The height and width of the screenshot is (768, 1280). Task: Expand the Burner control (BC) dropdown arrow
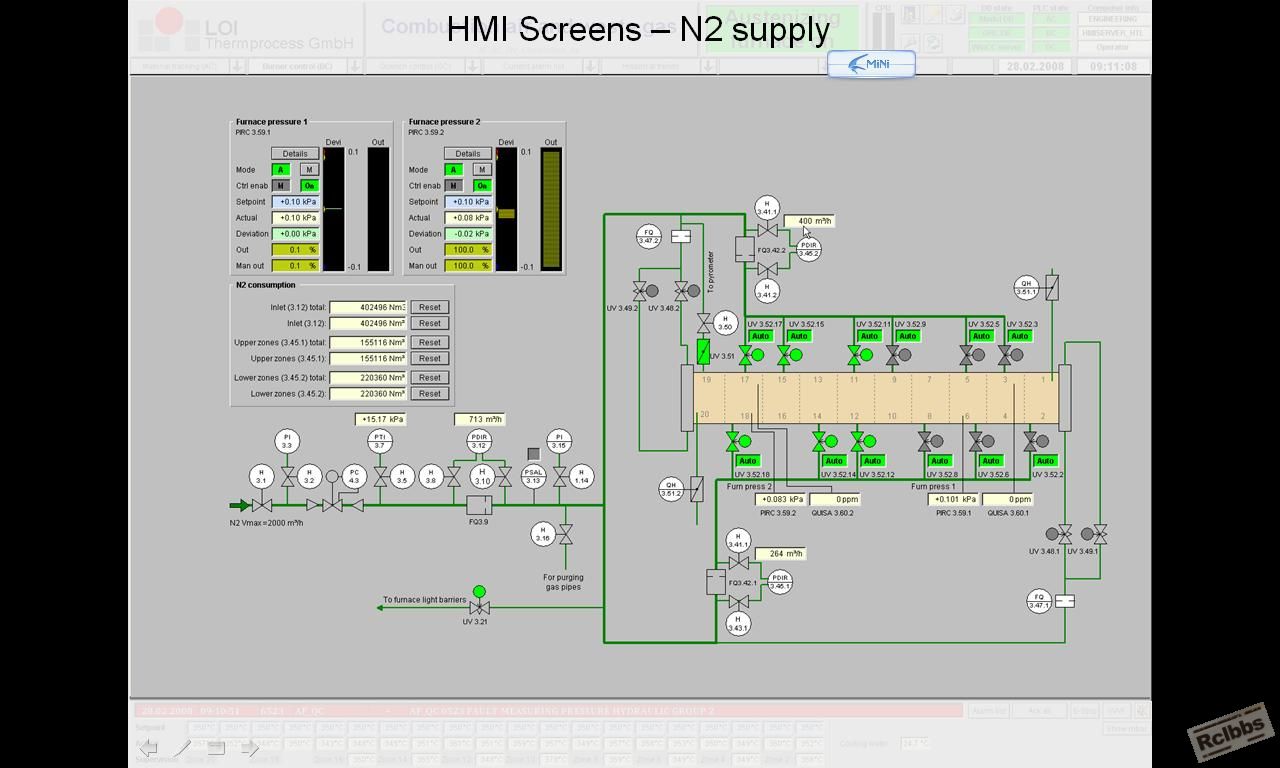[x=354, y=66]
